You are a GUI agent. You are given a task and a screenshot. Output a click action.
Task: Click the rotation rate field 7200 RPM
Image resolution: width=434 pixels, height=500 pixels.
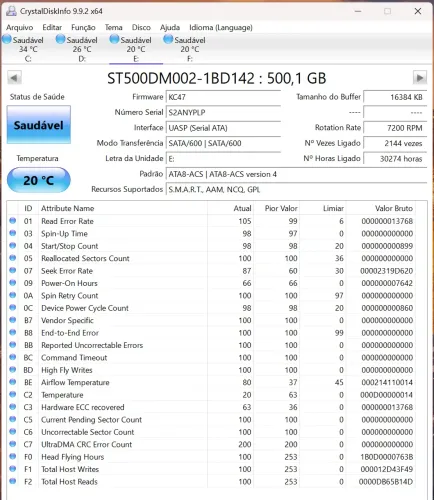(x=395, y=128)
